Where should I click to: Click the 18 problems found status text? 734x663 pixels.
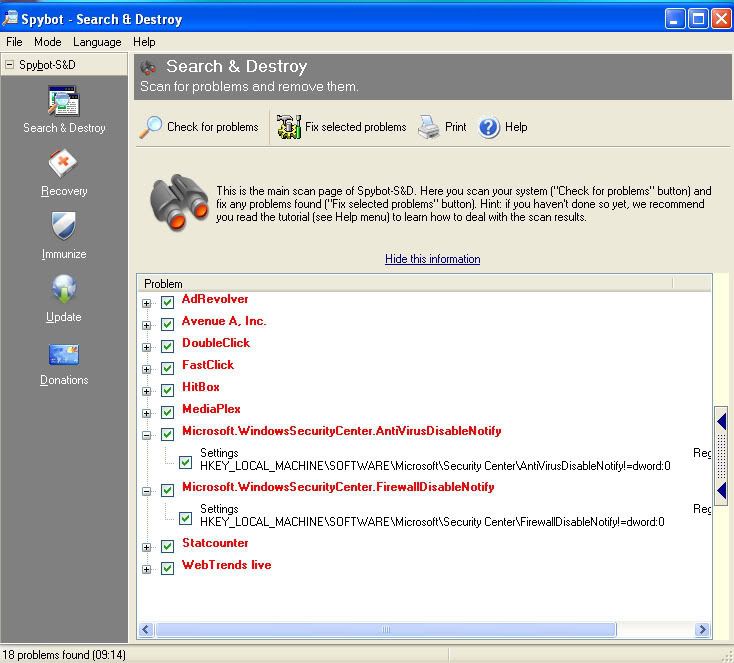[x=64, y=655]
